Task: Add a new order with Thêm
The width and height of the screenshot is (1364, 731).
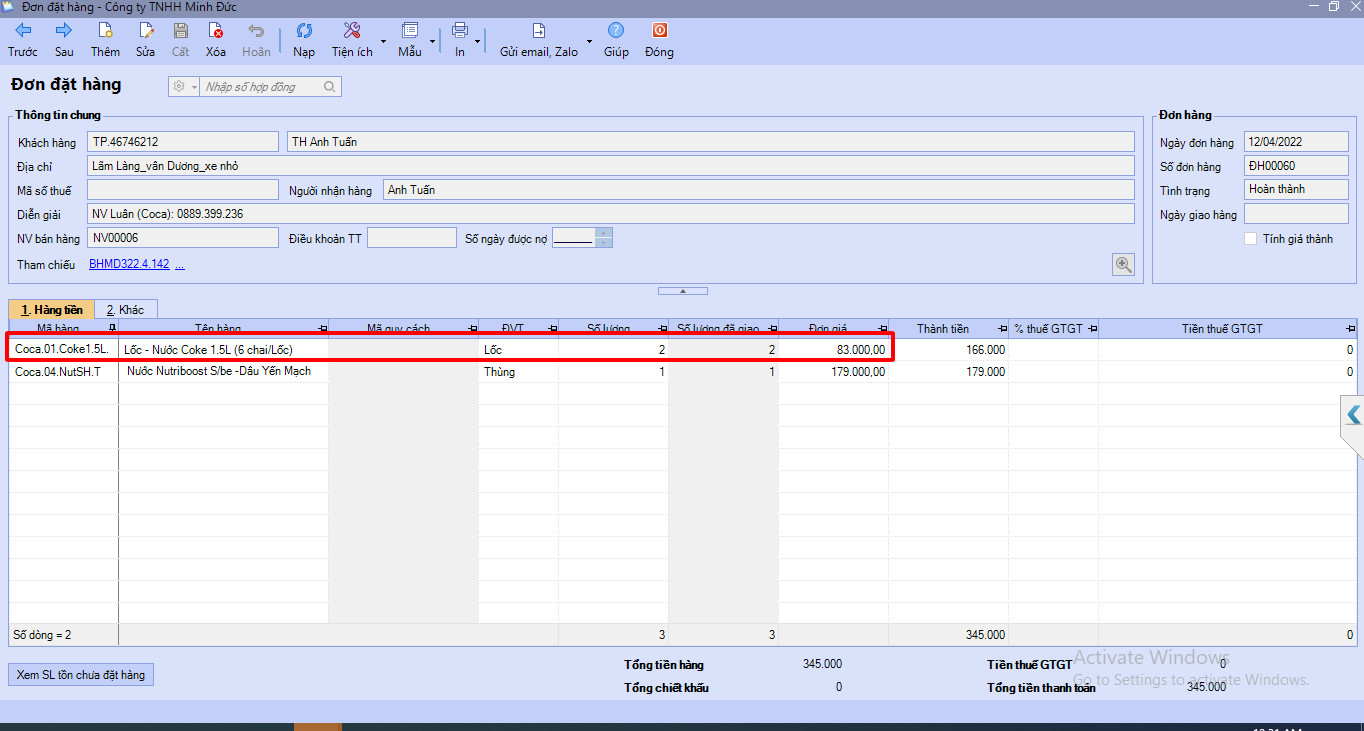Action: (105, 40)
